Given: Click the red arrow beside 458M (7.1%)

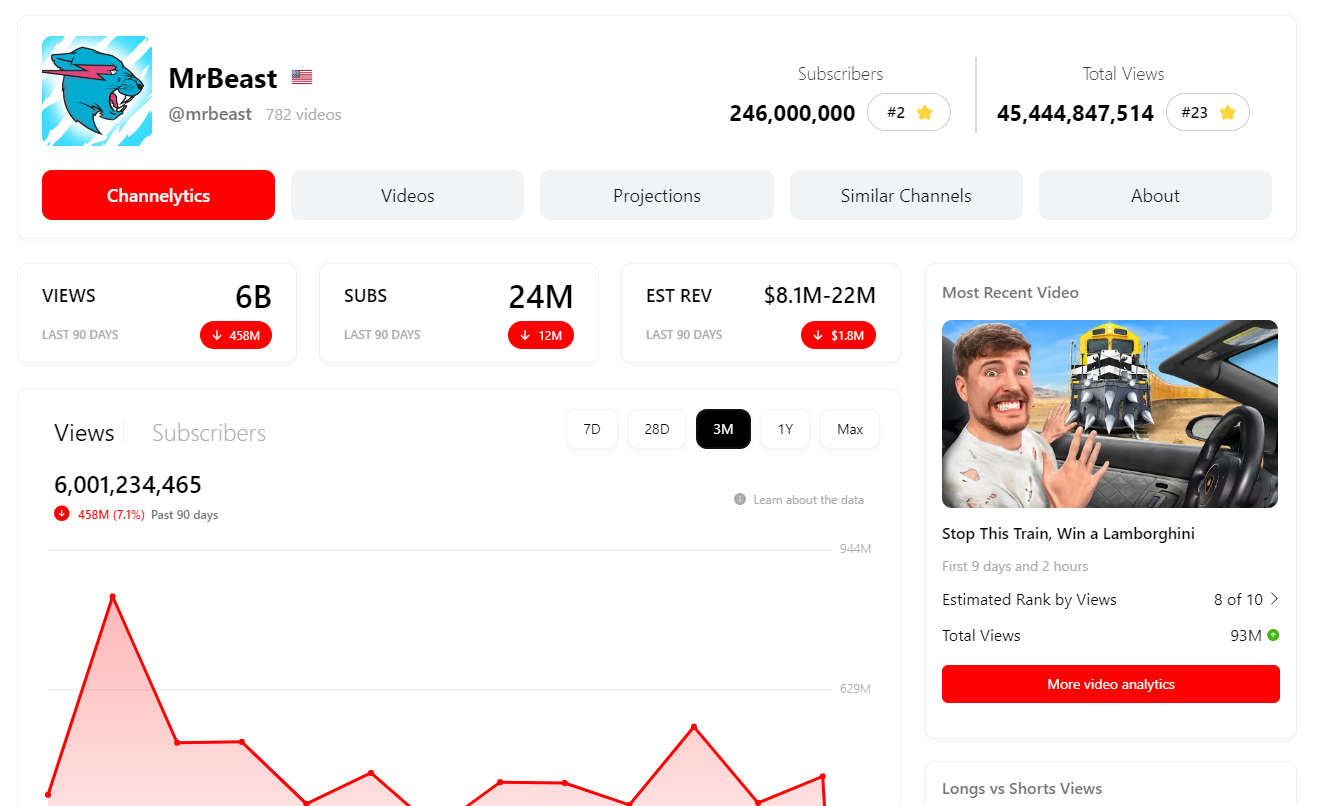Looking at the screenshot, I should click(60, 514).
